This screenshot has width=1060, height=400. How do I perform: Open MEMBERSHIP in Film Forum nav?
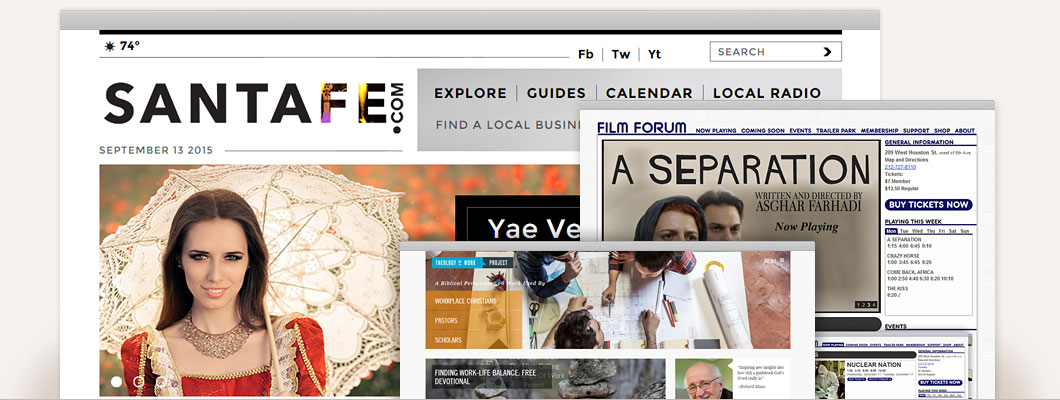coord(879,130)
